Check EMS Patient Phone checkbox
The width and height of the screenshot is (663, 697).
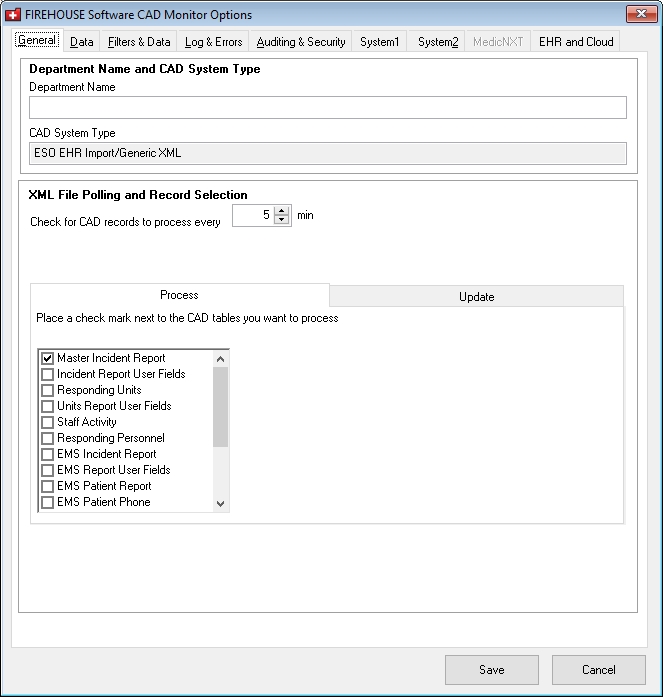[x=48, y=502]
